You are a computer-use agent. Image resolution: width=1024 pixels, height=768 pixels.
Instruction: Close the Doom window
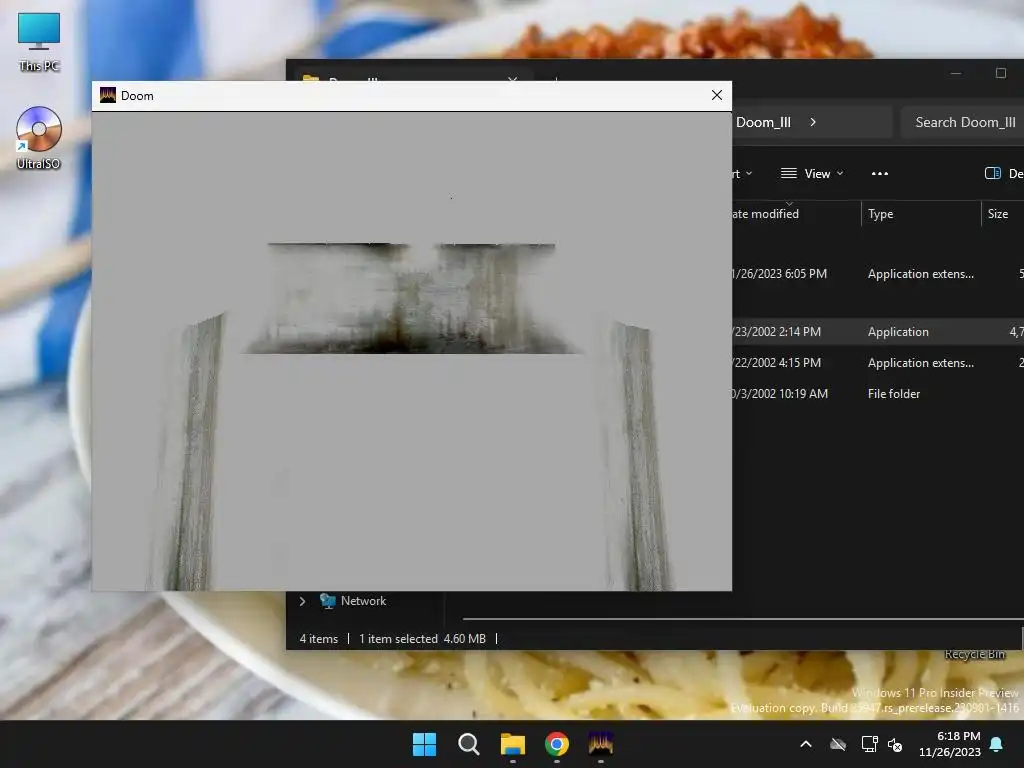coord(716,95)
